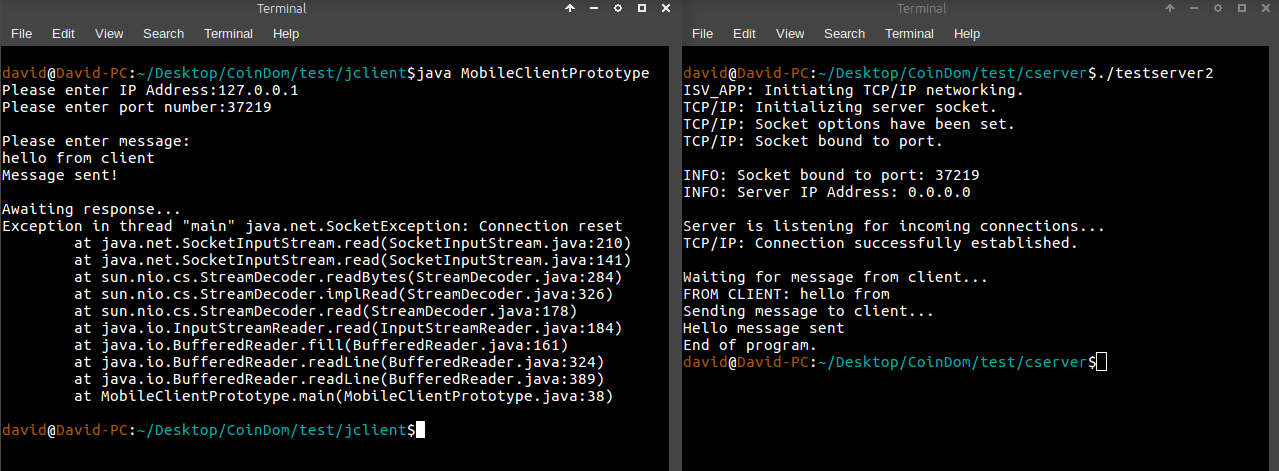Click 'ISV_APP: Initiating TCP/IP networking.' line
1279x471 pixels.
point(853,90)
